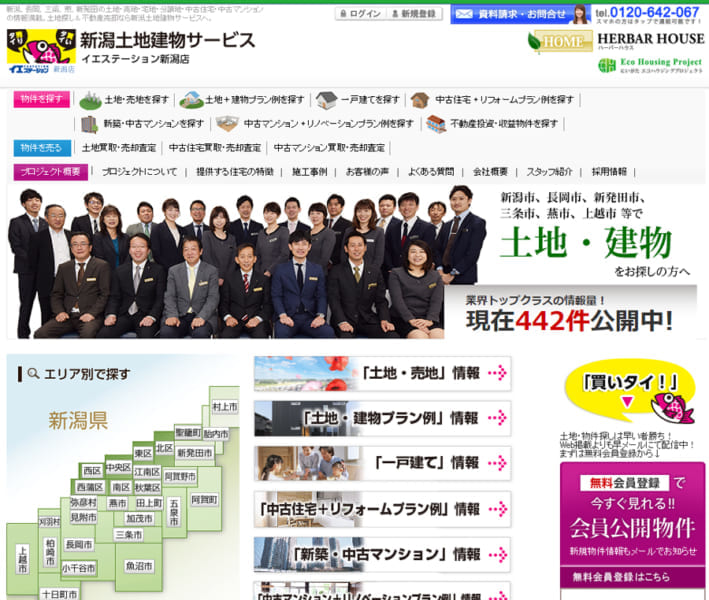Click the 会員公開物件 member banner
The width and height of the screenshot is (709, 600).
coord(633,514)
